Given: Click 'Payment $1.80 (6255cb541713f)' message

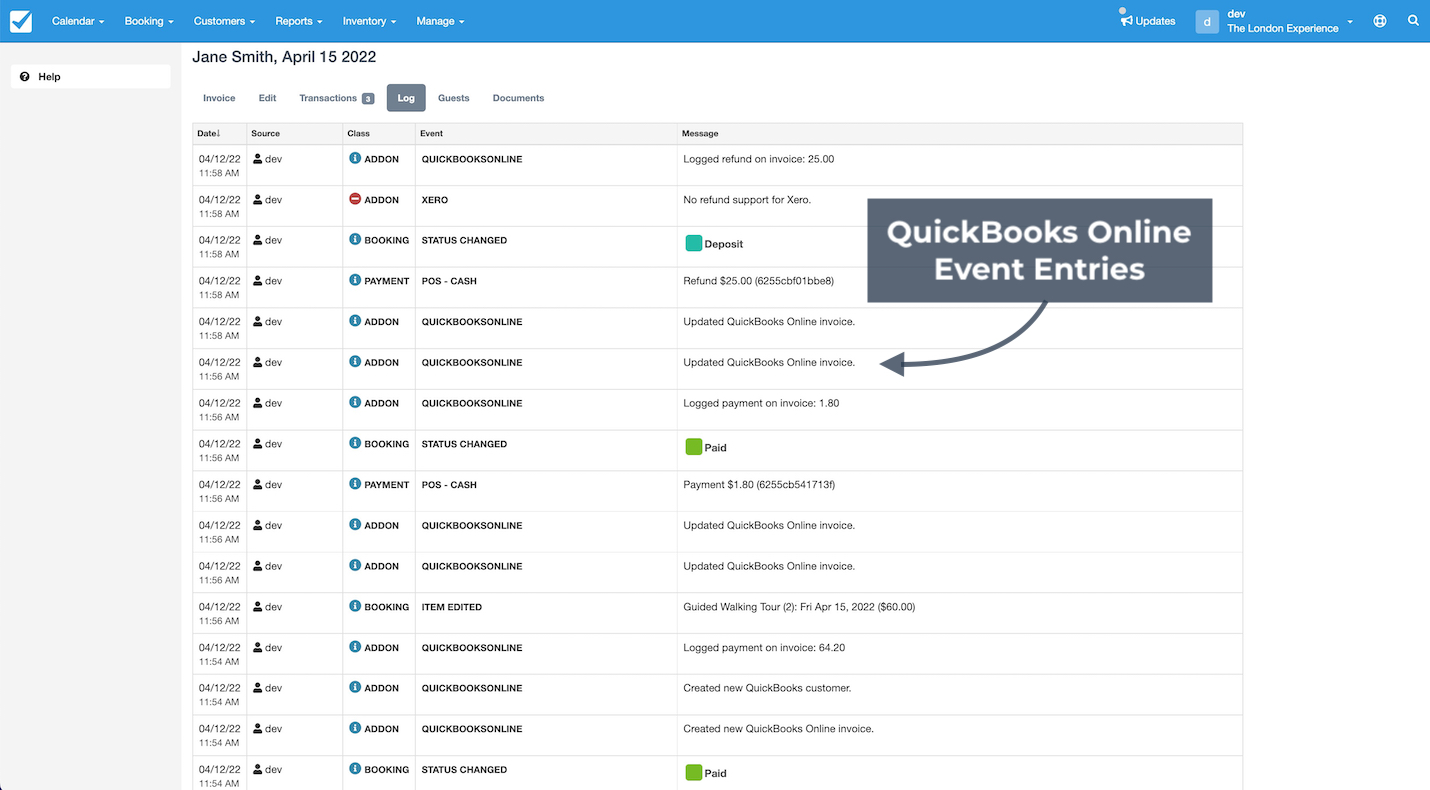Looking at the screenshot, I should pos(759,485).
